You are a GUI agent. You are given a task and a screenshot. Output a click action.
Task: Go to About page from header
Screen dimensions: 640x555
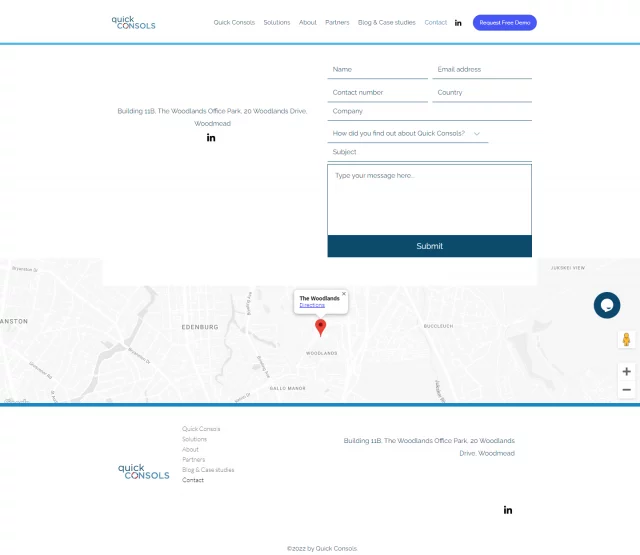[307, 22]
